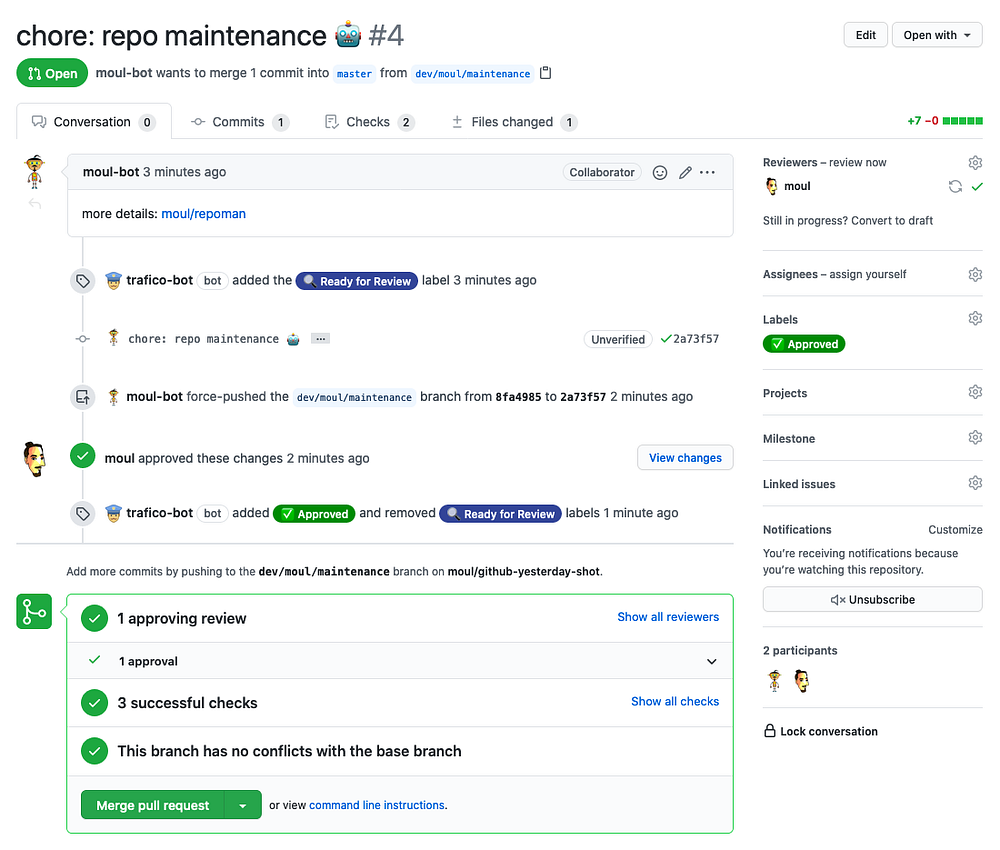Unsubscribe from notifications
The height and width of the screenshot is (850, 1000).
(872, 600)
